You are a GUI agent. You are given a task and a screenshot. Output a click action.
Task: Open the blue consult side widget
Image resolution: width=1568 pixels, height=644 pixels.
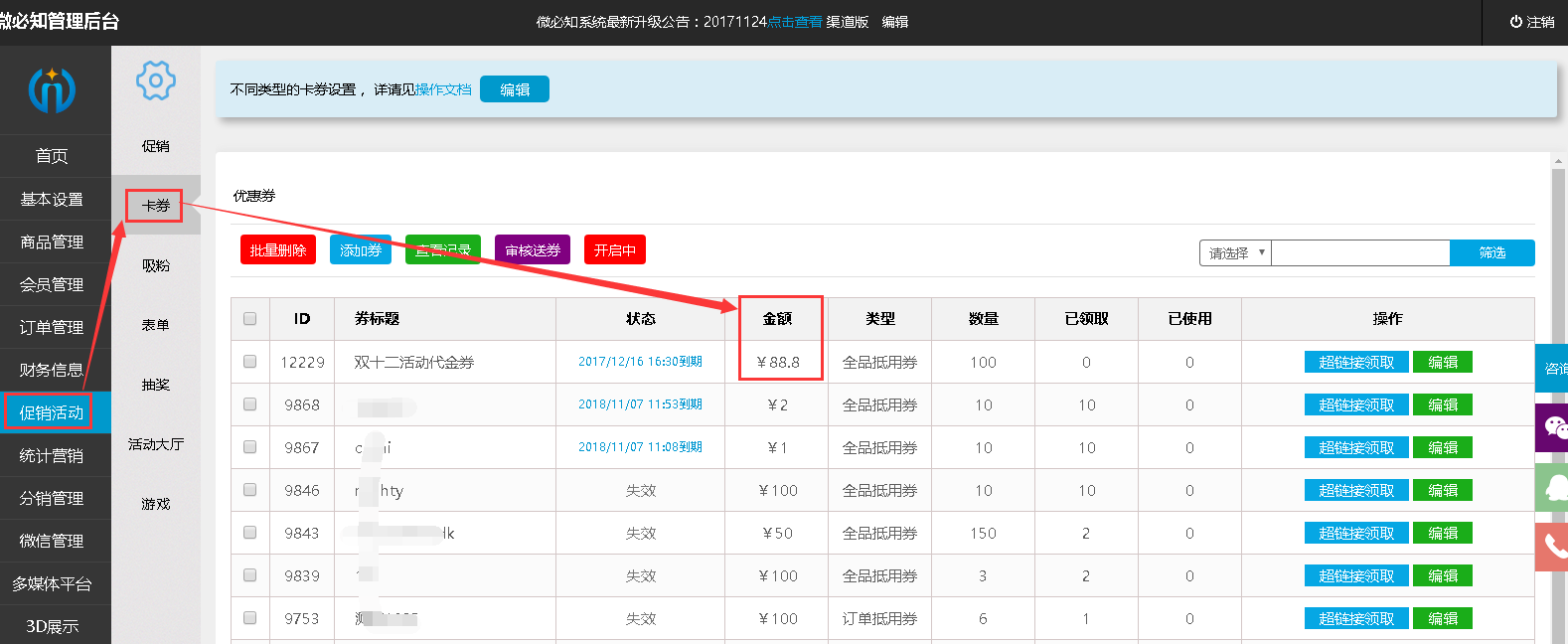[x=1553, y=368]
